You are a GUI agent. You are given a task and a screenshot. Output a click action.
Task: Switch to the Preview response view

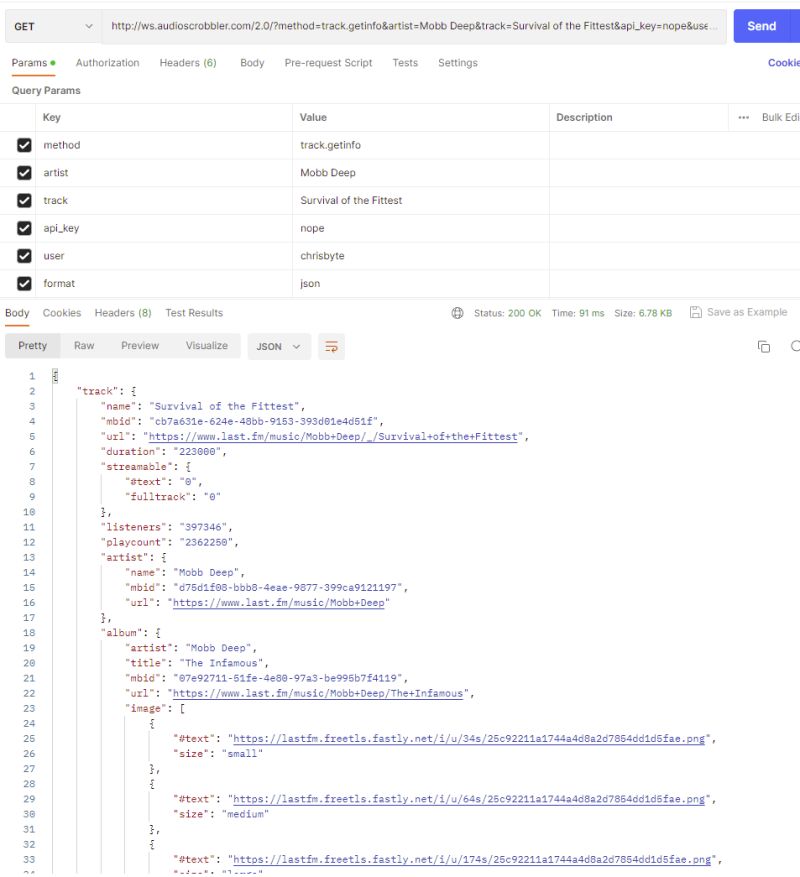pos(139,345)
